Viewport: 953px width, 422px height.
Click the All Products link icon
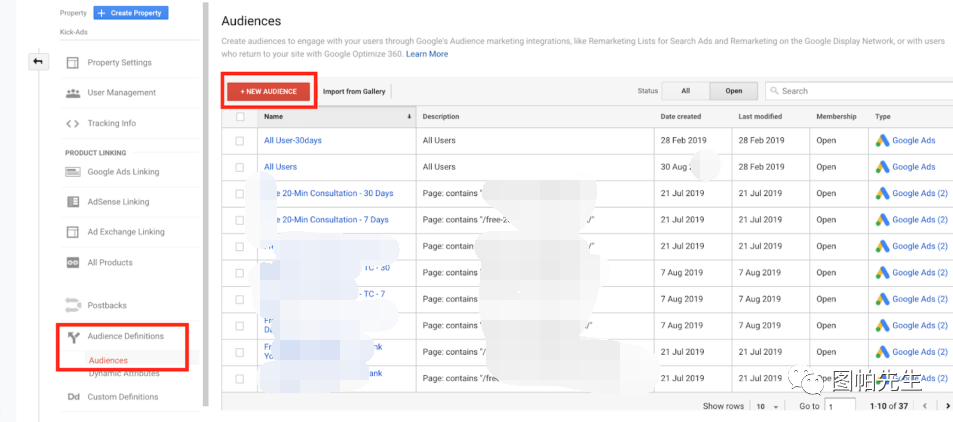(x=72, y=263)
